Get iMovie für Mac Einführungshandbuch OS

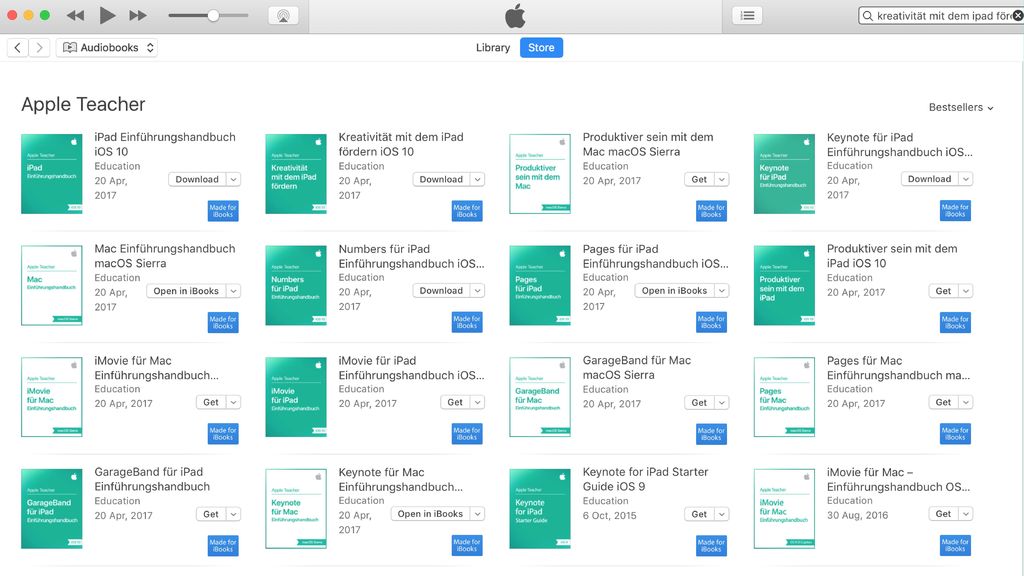[944, 514]
